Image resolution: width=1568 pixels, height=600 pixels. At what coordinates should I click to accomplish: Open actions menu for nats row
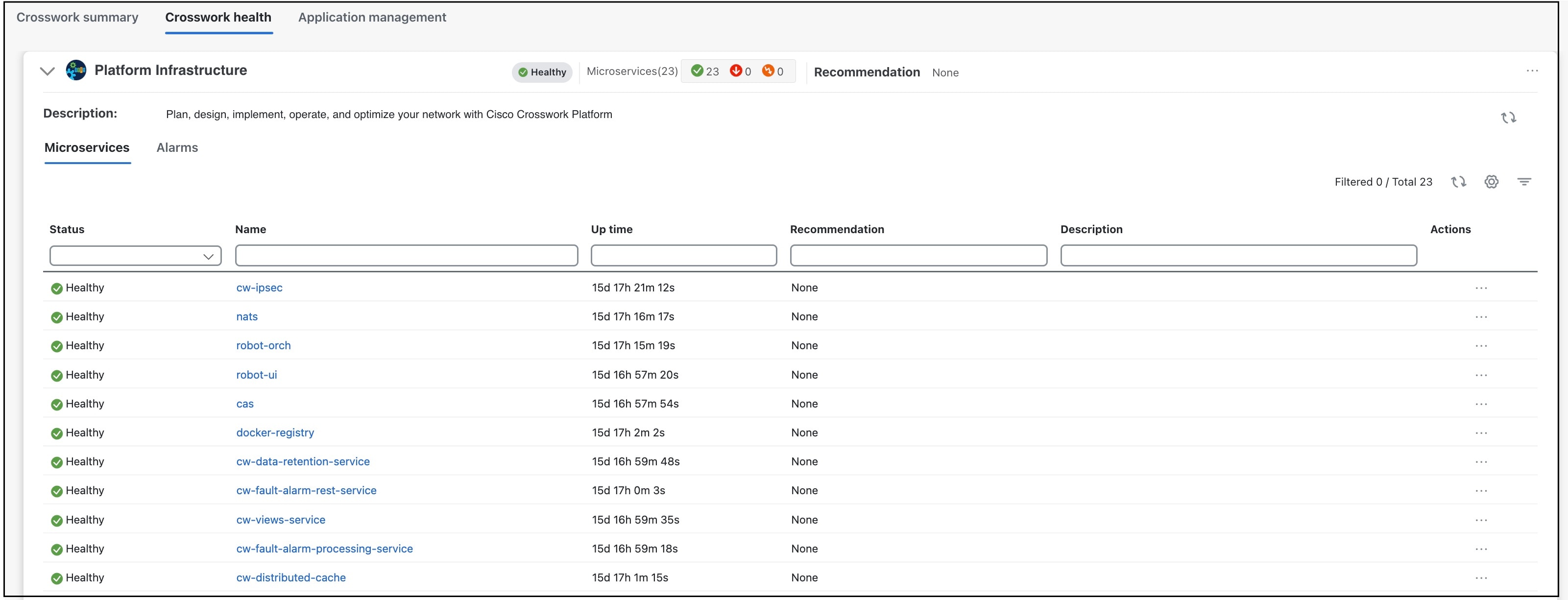(x=1481, y=317)
